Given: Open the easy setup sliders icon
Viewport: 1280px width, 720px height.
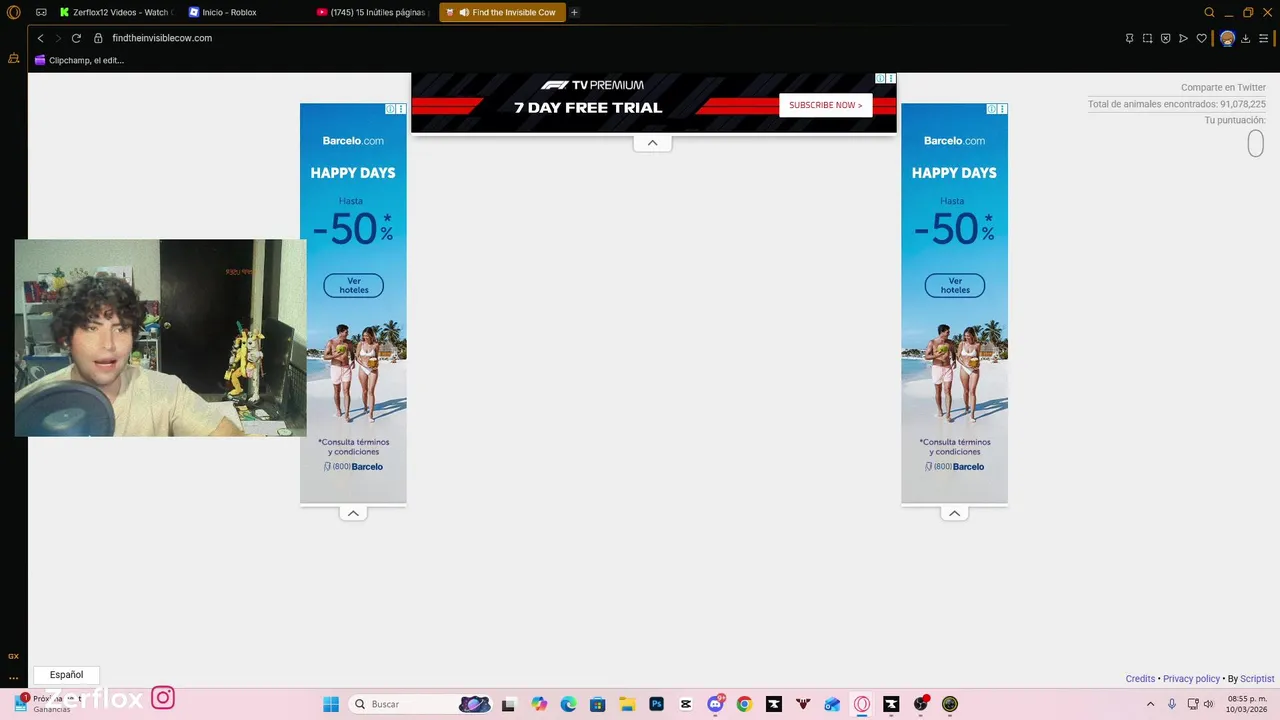Looking at the screenshot, I should 1263,38.
